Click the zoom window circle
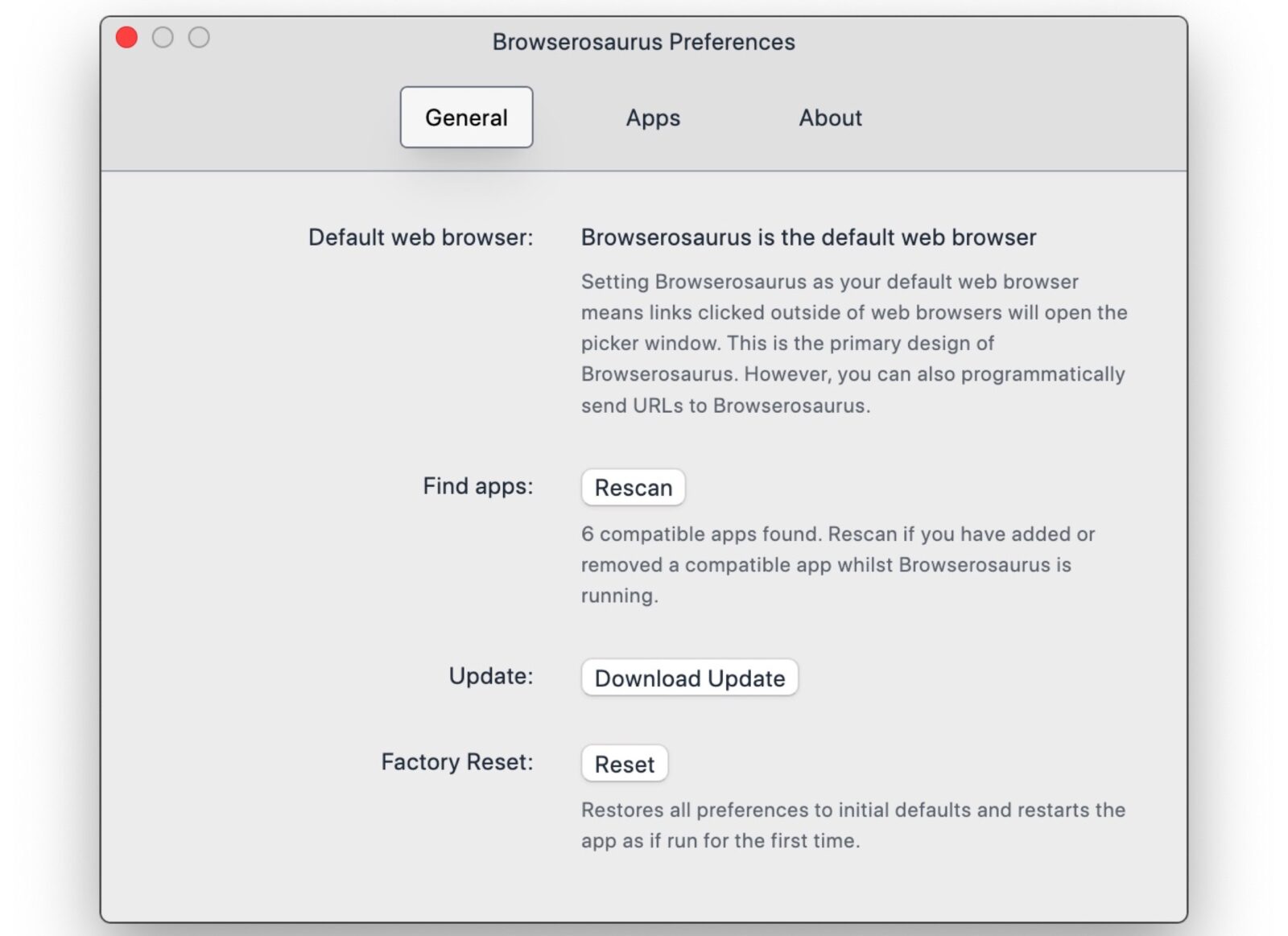Screen dimensions: 1288x936 [x=199, y=38]
